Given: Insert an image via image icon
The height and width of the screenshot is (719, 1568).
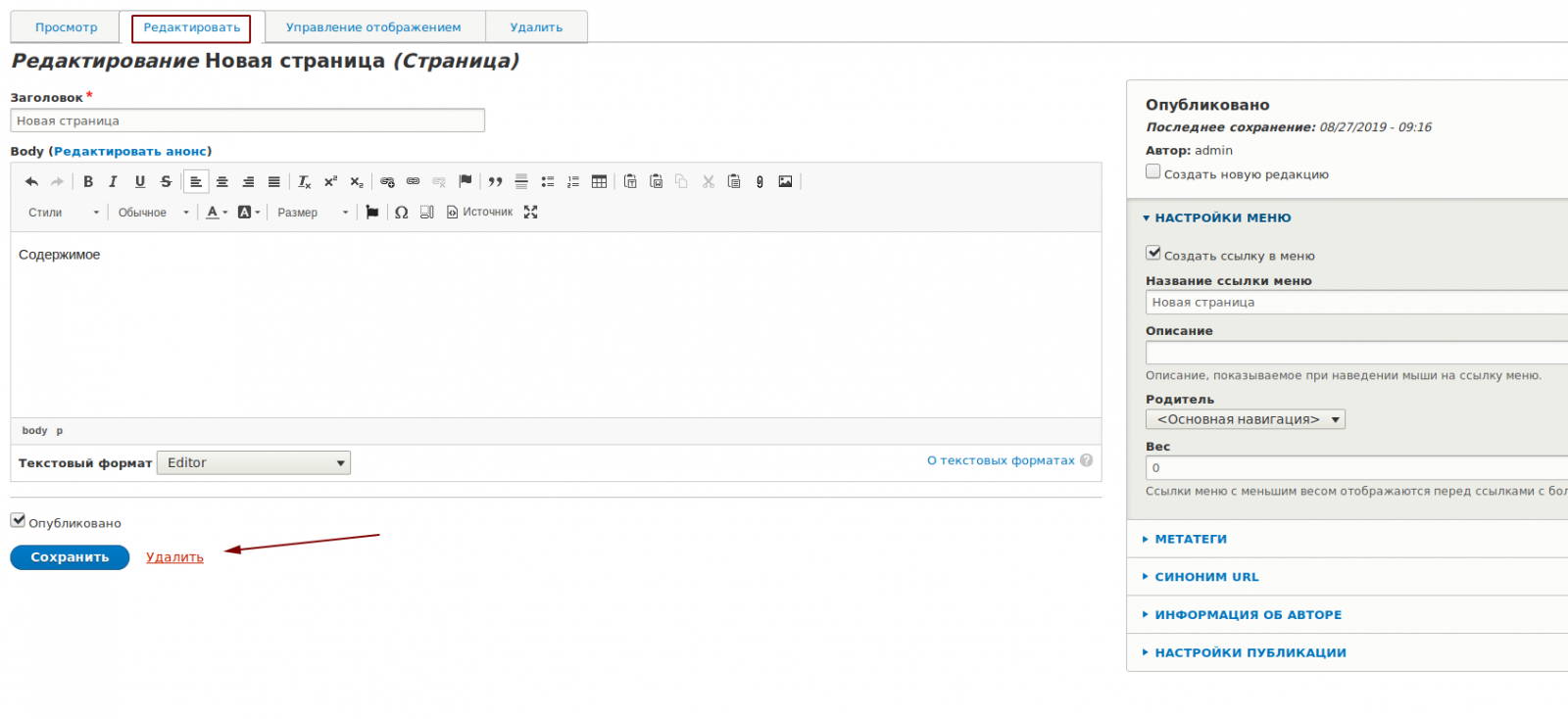Looking at the screenshot, I should pos(785,182).
